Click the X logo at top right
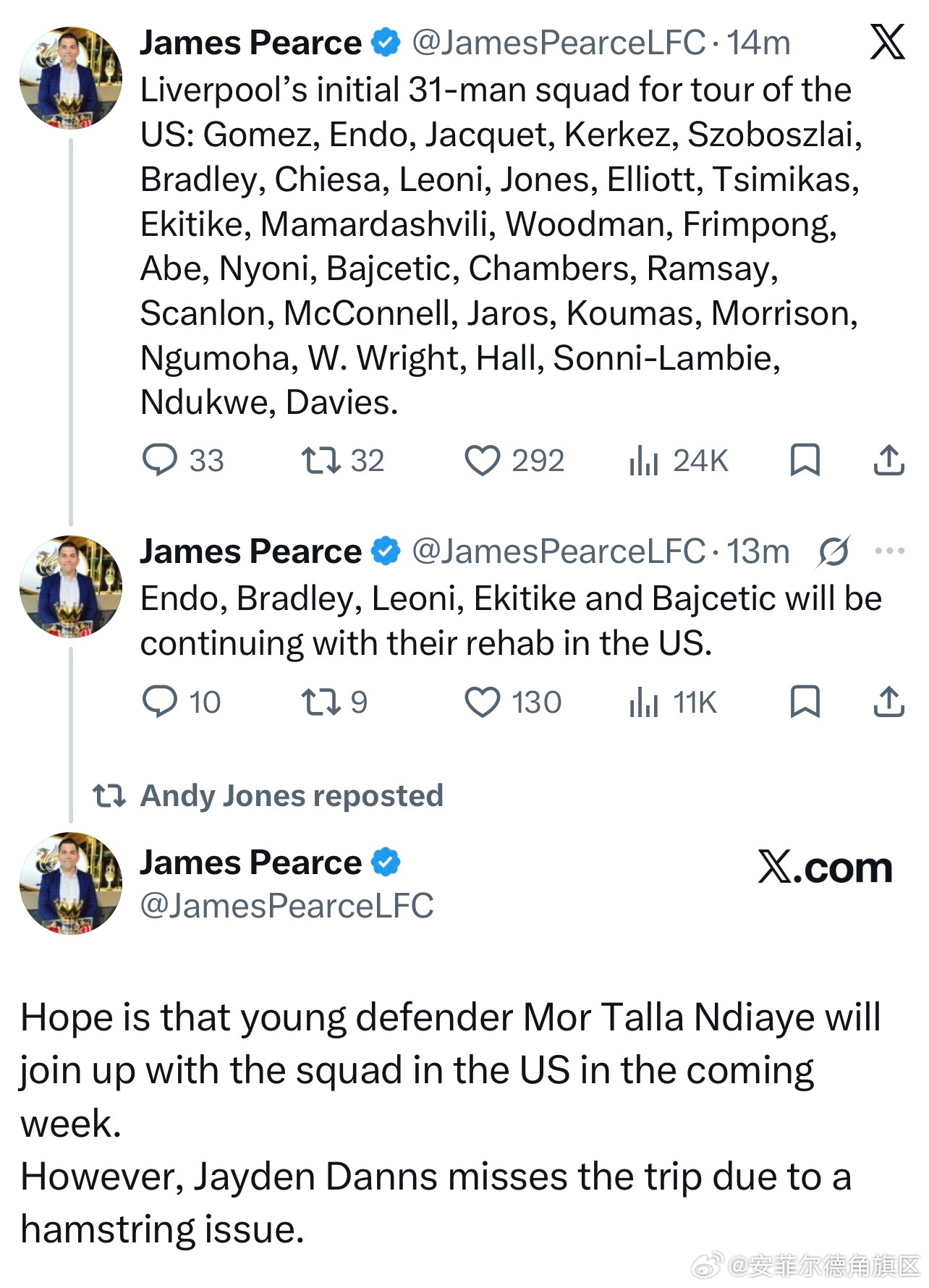Viewport: 929px width, 1288px height. (x=888, y=41)
